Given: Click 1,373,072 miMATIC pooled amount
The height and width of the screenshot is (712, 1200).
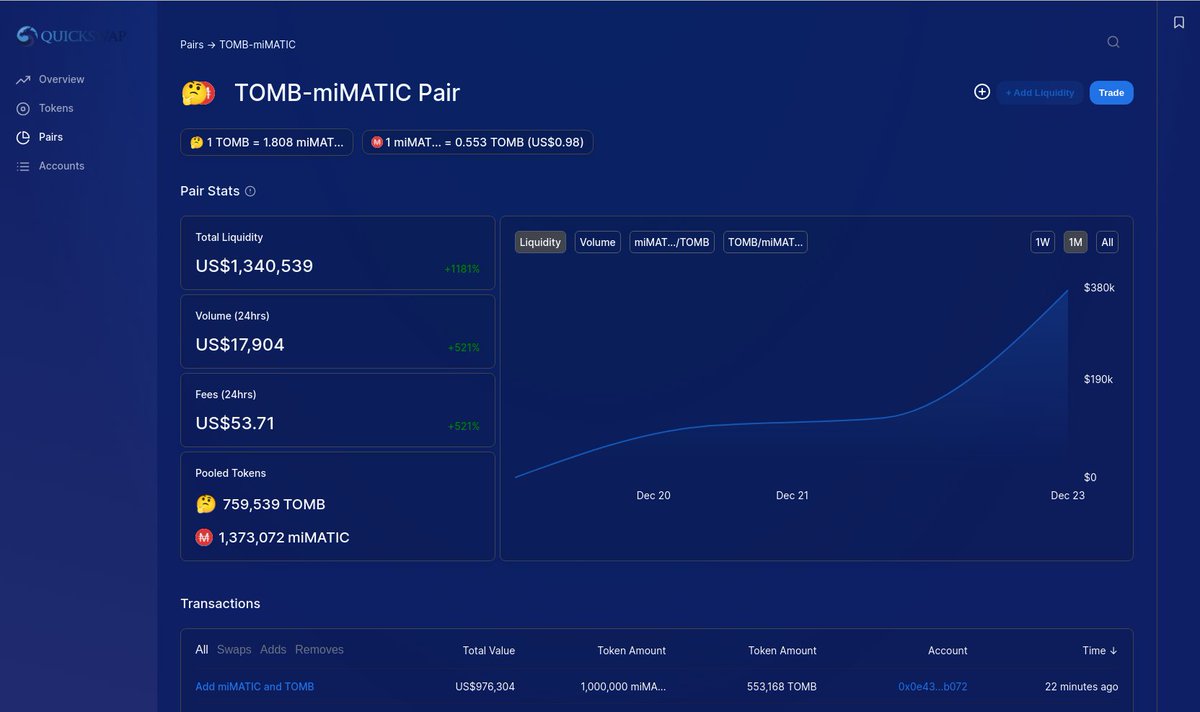Looking at the screenshot, I should [284, 538].
